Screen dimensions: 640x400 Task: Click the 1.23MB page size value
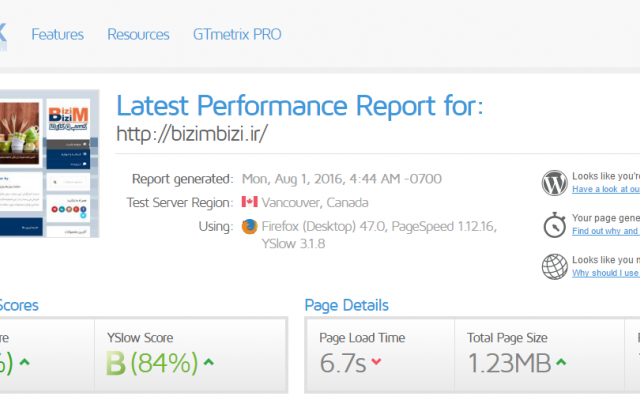pyautogui.click(x=509, y=363)
